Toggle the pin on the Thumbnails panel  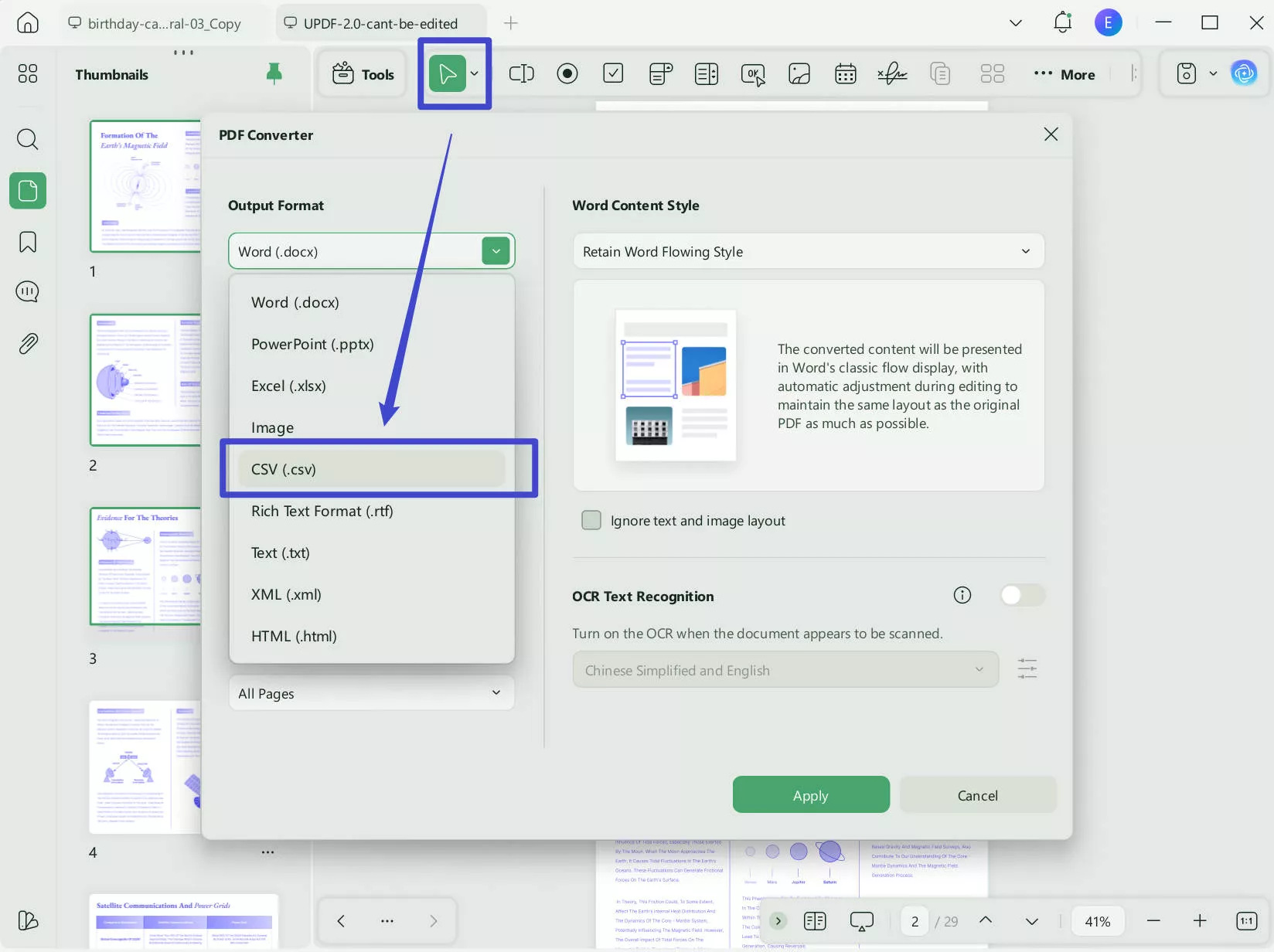point(274,73)
